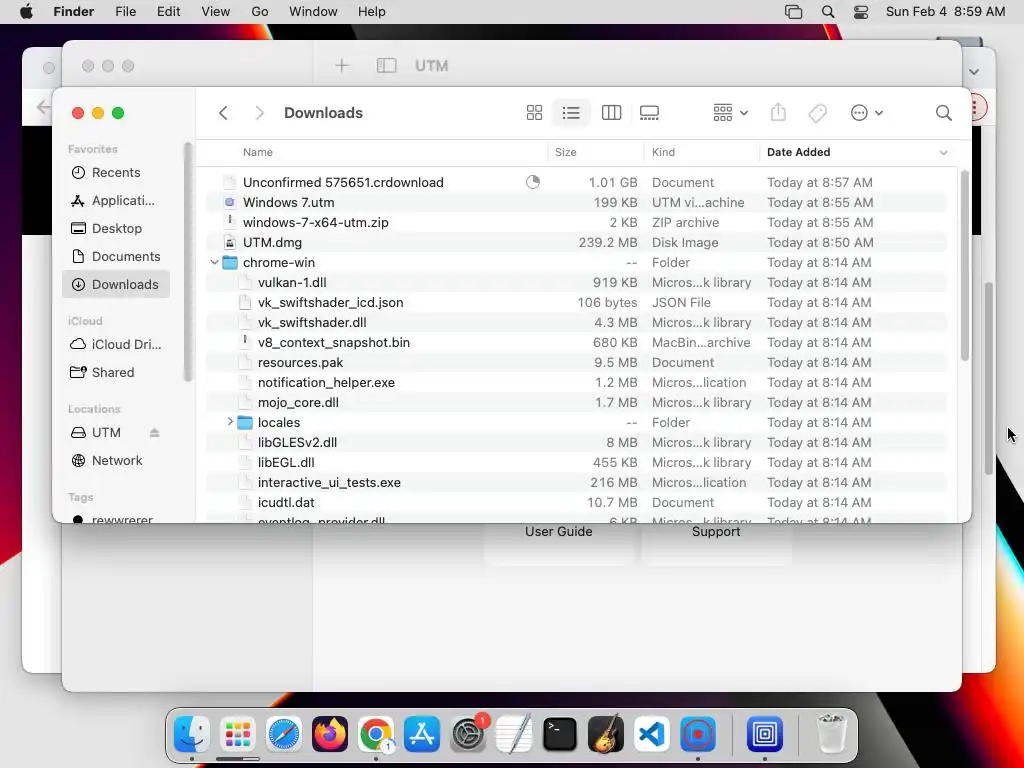The width and height of the screenshot is (1024, 768).
Task: Open Control Center in menu bar
Action: 861,12
